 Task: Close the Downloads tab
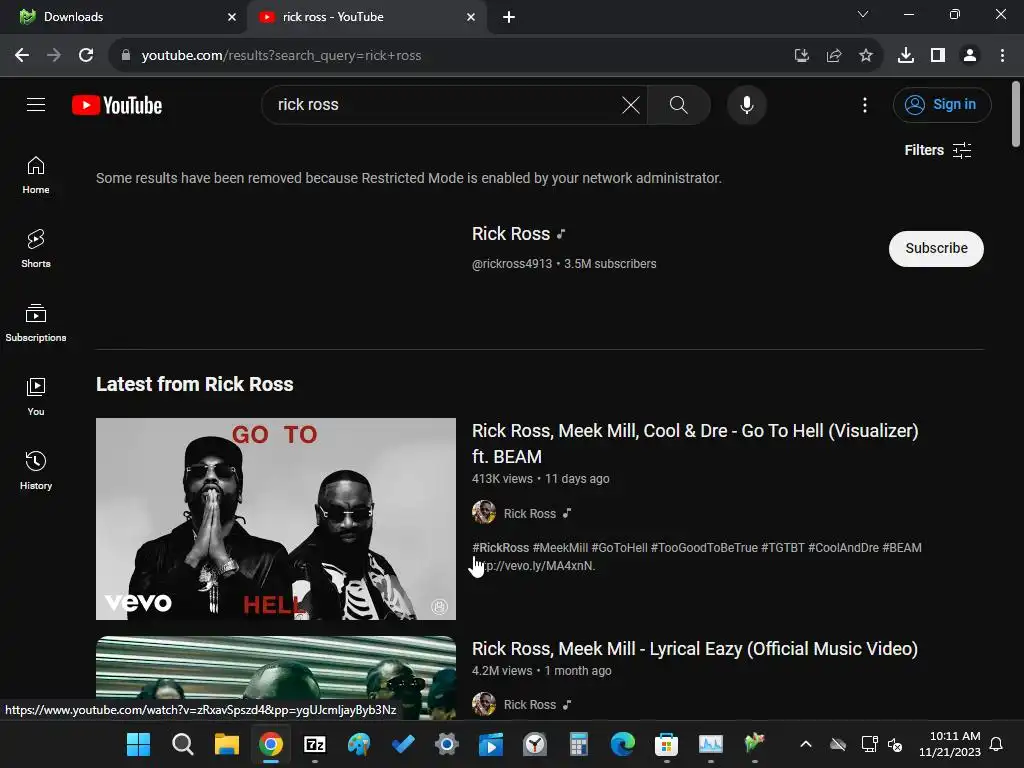[231, 17]
